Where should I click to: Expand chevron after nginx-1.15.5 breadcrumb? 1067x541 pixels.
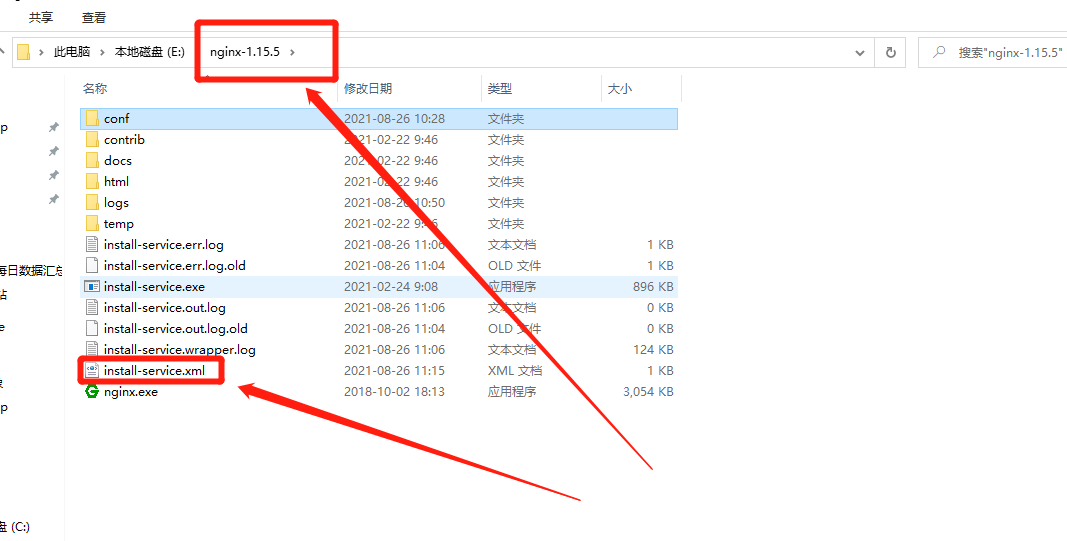click(x=292, y=52)
